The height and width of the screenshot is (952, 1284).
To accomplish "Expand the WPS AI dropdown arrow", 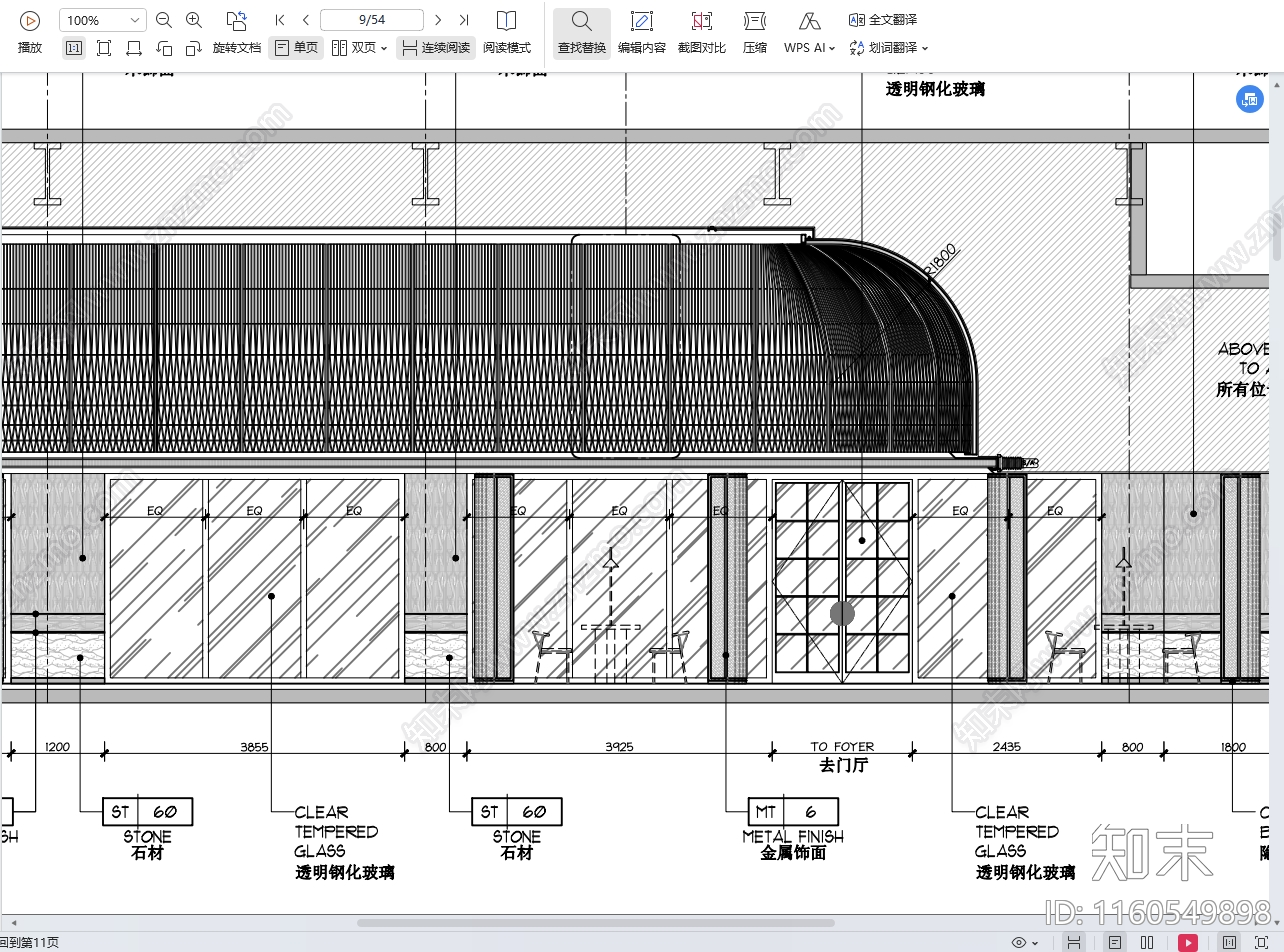I will [832, 48].
